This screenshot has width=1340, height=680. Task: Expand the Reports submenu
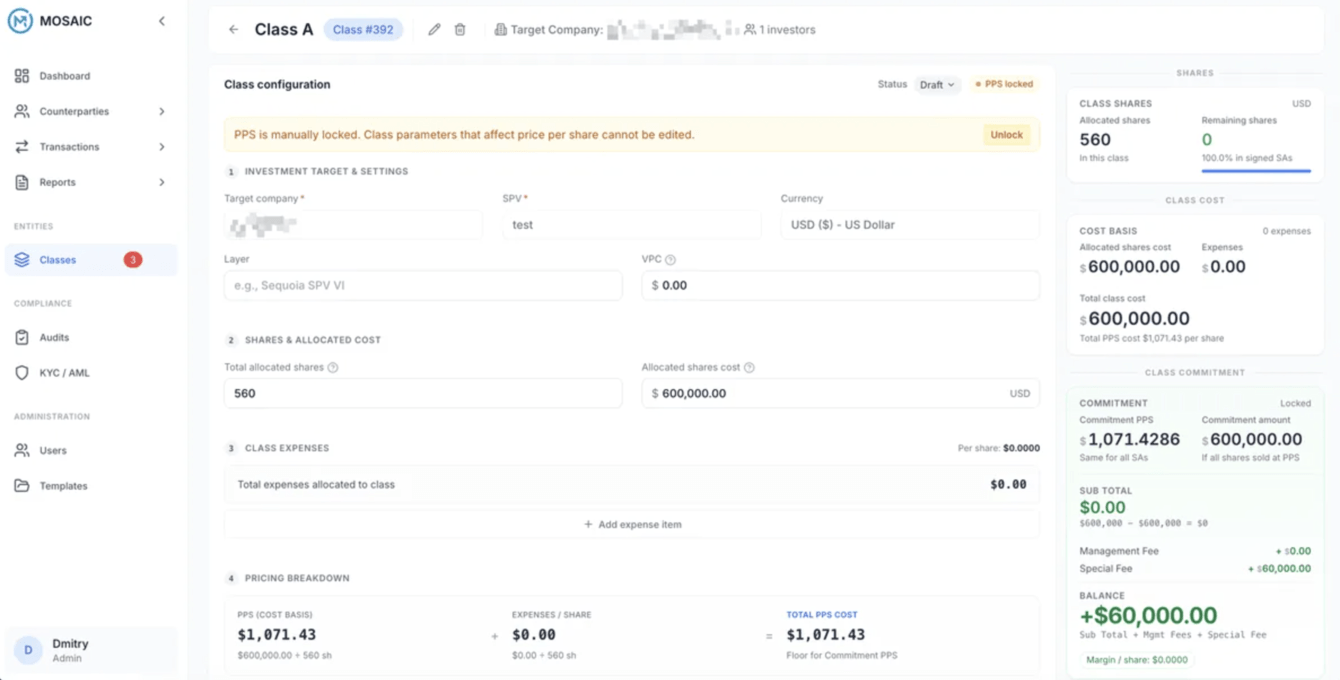(162, 183)
